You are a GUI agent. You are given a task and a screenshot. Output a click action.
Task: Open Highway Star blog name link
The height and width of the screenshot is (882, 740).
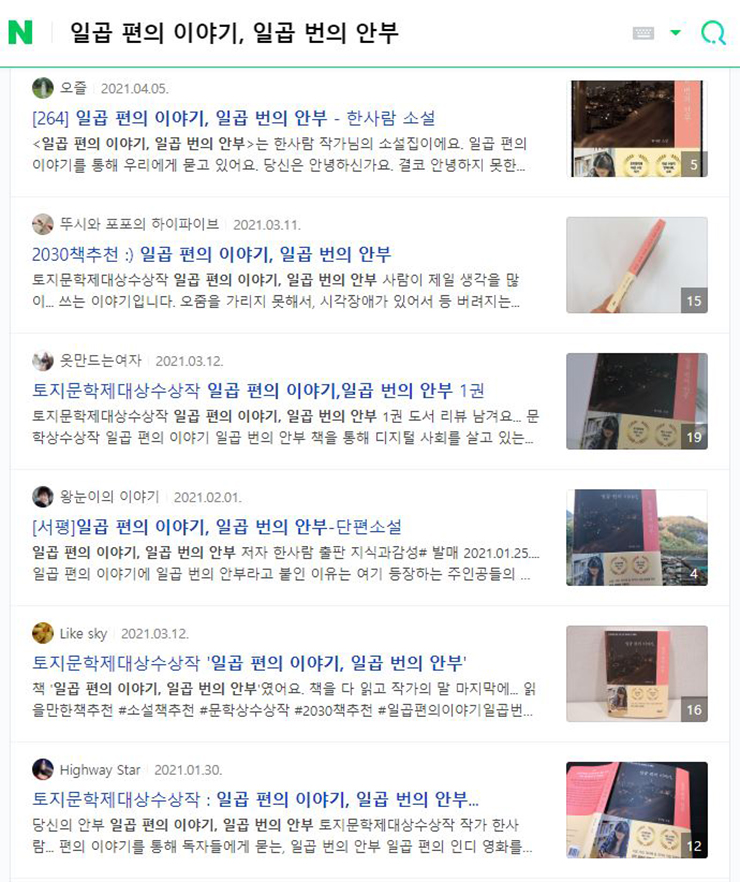tap(100, 770)
